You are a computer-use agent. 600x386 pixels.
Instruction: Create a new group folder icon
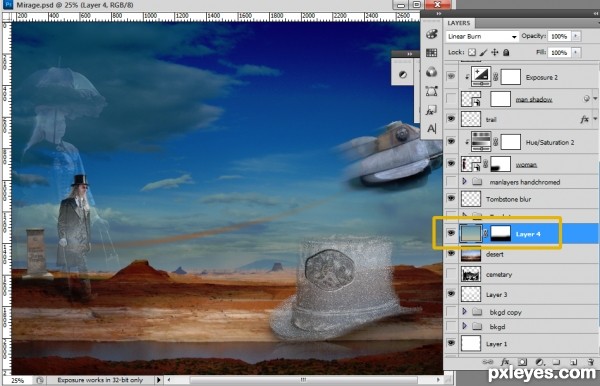click(556, 362)
